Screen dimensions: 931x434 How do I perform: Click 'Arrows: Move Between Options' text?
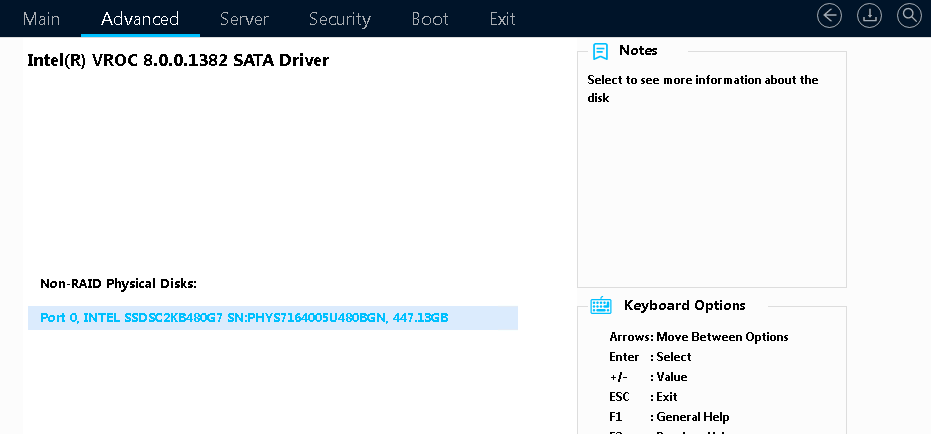pos(699,337)
